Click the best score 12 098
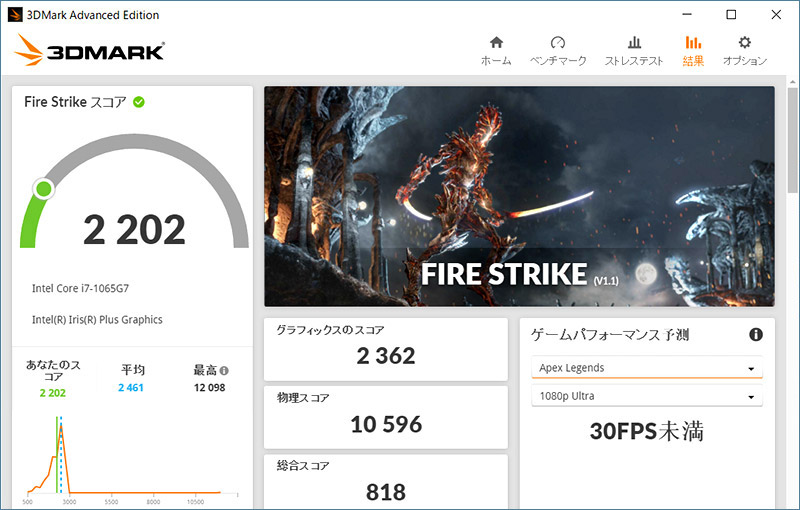The height and width of the screenshot is (510, 800). click(209, 388)
